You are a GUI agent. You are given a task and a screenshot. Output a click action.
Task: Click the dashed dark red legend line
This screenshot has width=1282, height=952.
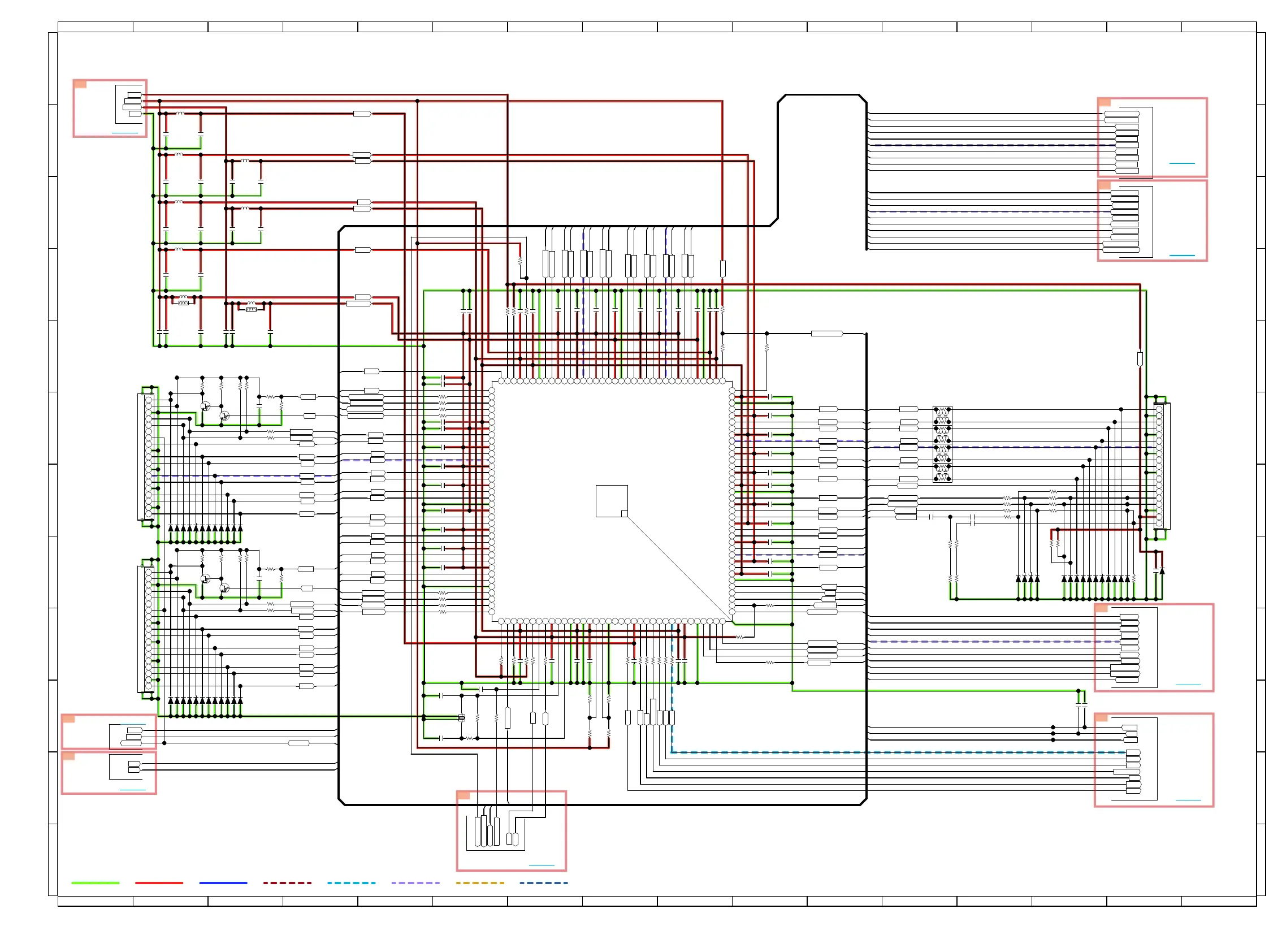(x=287, y=882)
